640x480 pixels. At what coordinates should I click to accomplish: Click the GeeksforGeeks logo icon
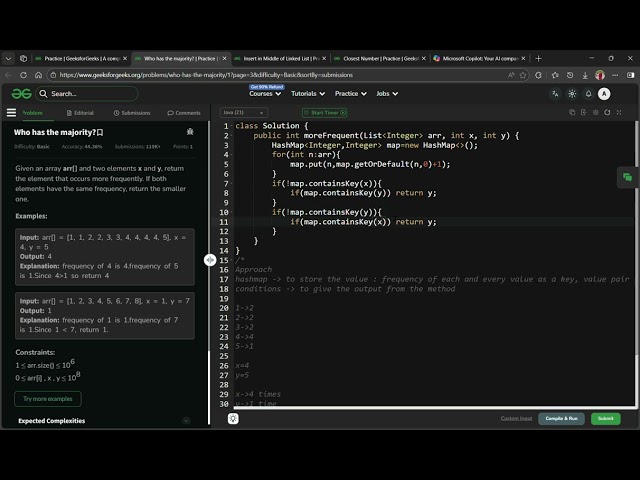click(21, 94)
